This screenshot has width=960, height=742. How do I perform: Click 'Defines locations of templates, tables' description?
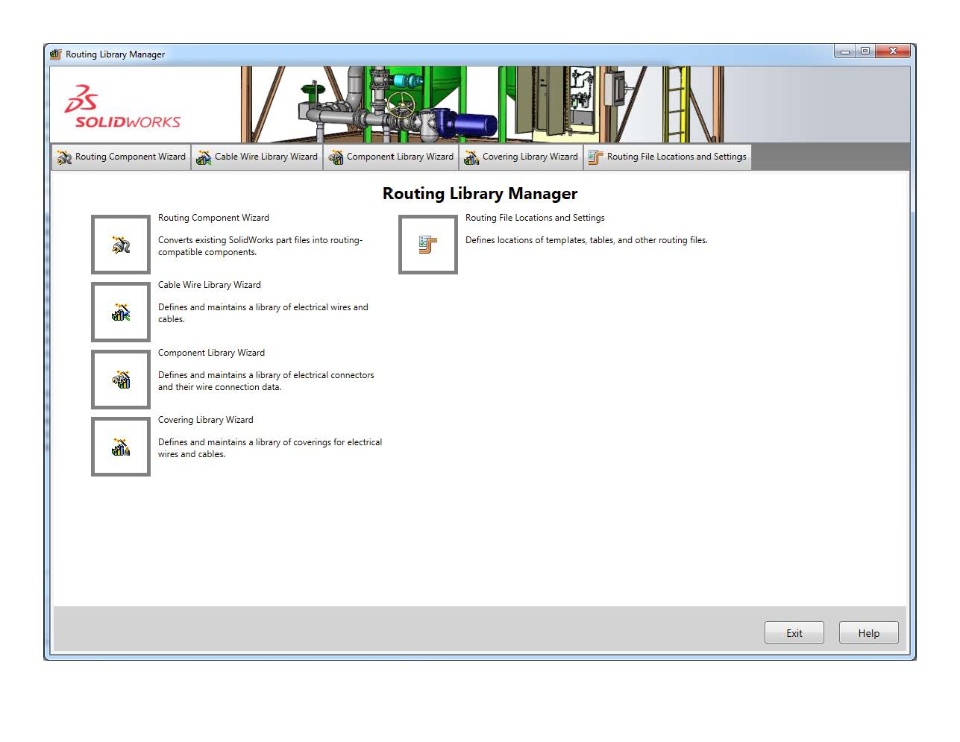click(x=586, y=240)
